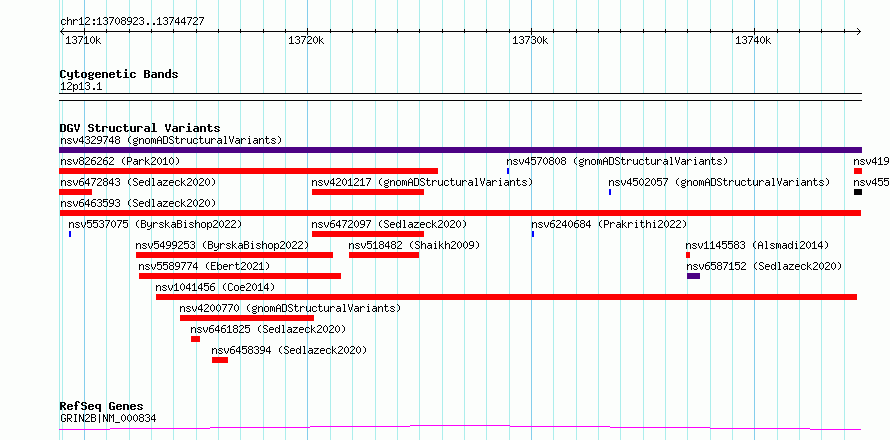This screenshot has width=890, height=440.
Task: Click the purple nsv6587152 variant bar
Action: coord(694,276)
